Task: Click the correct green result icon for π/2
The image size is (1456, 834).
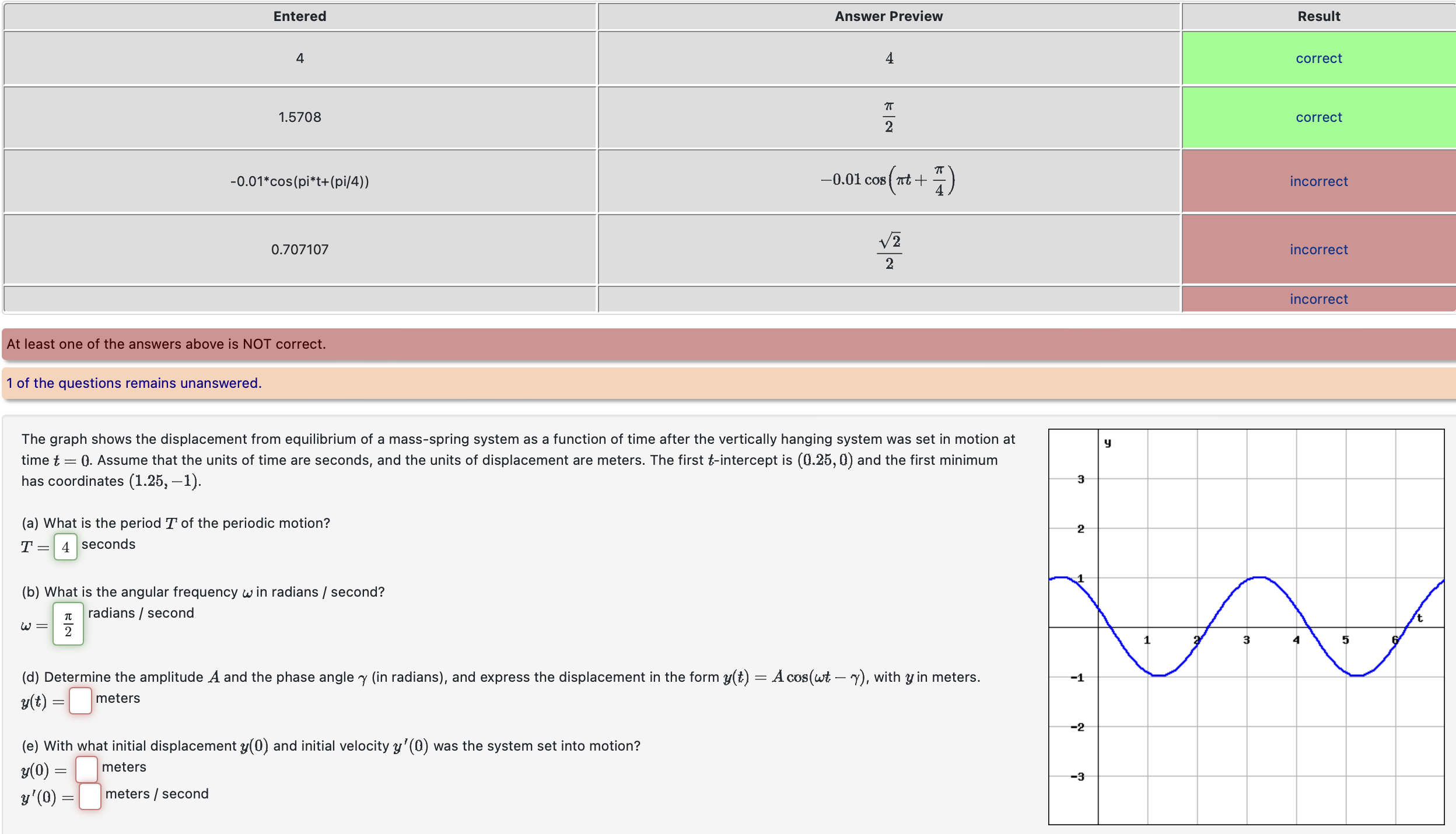Action: click(1319, 118)
